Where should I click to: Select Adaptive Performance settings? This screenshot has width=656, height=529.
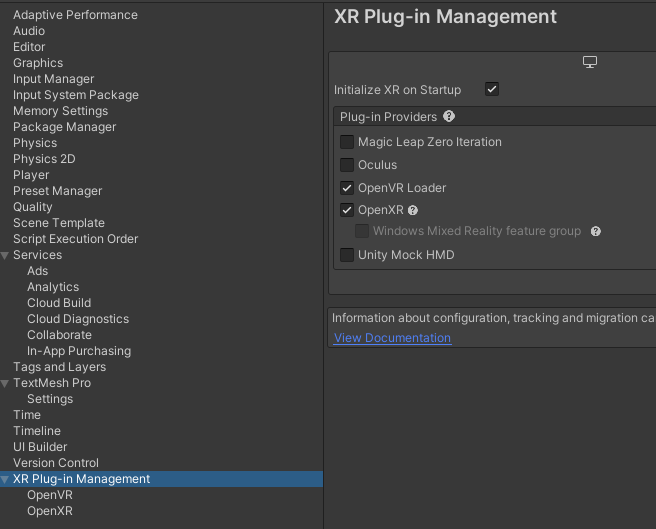75,15
